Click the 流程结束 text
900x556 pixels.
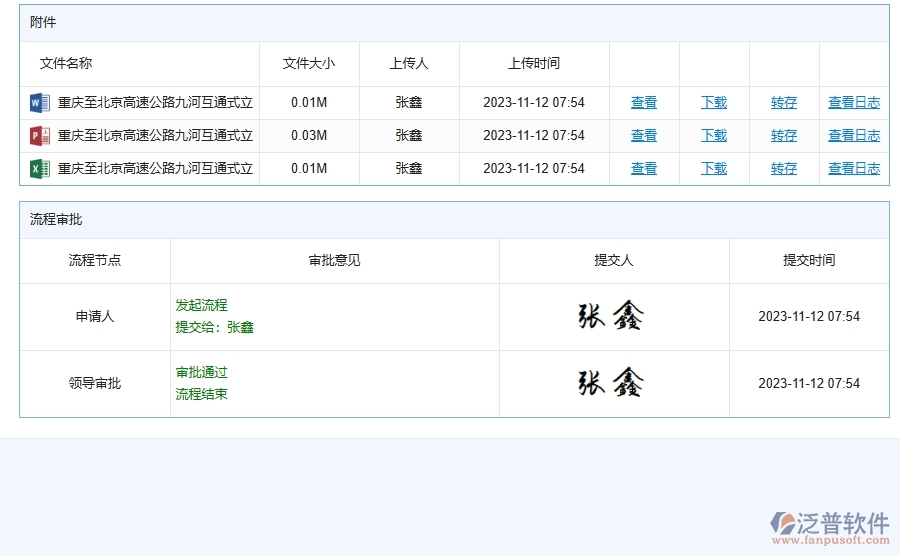(201, 394)
